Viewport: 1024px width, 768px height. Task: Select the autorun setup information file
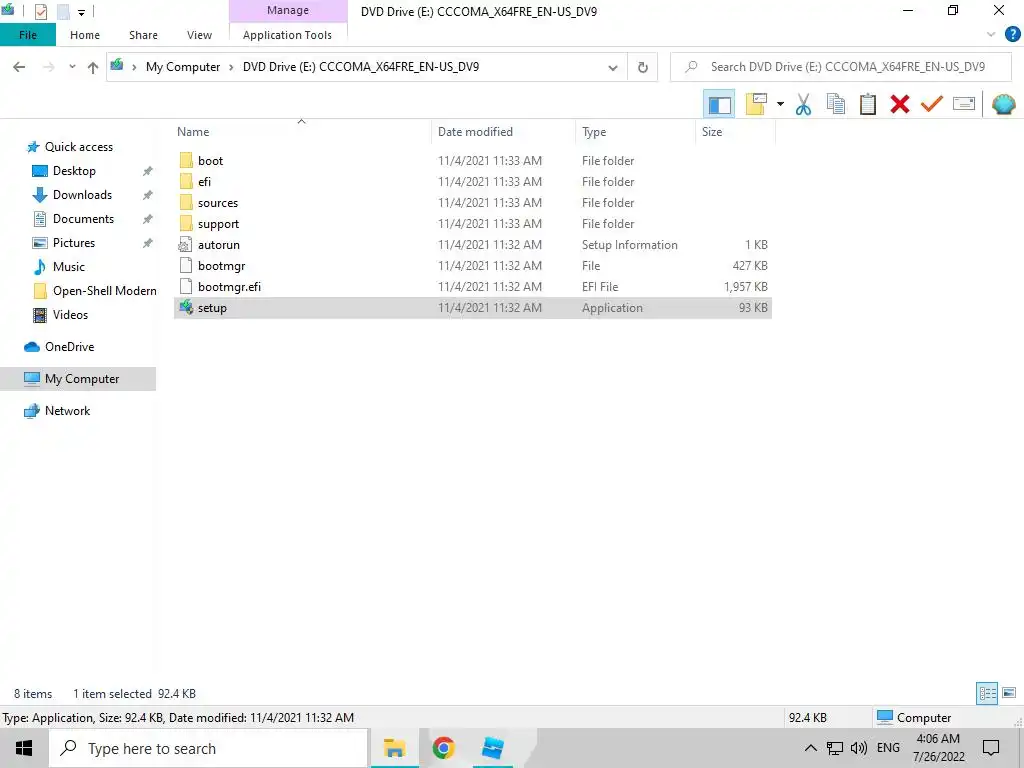473,244
